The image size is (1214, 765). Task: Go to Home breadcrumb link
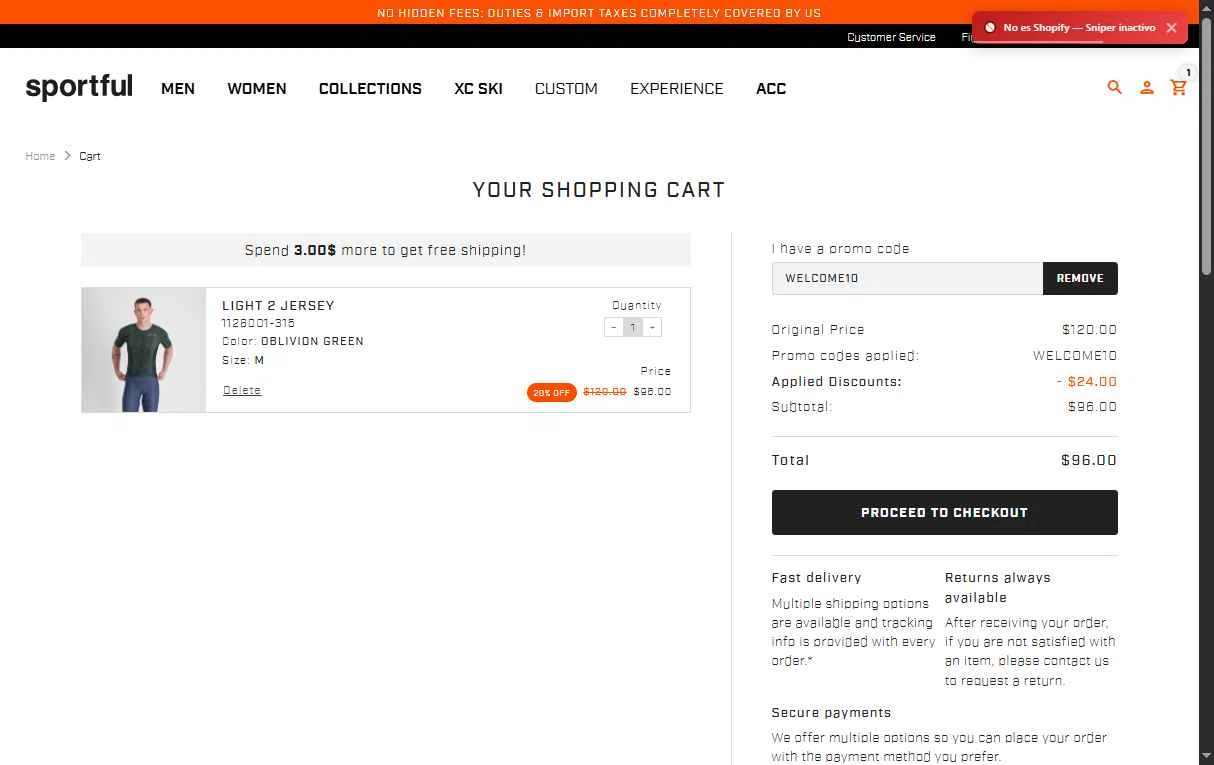(x=40, y=156)
